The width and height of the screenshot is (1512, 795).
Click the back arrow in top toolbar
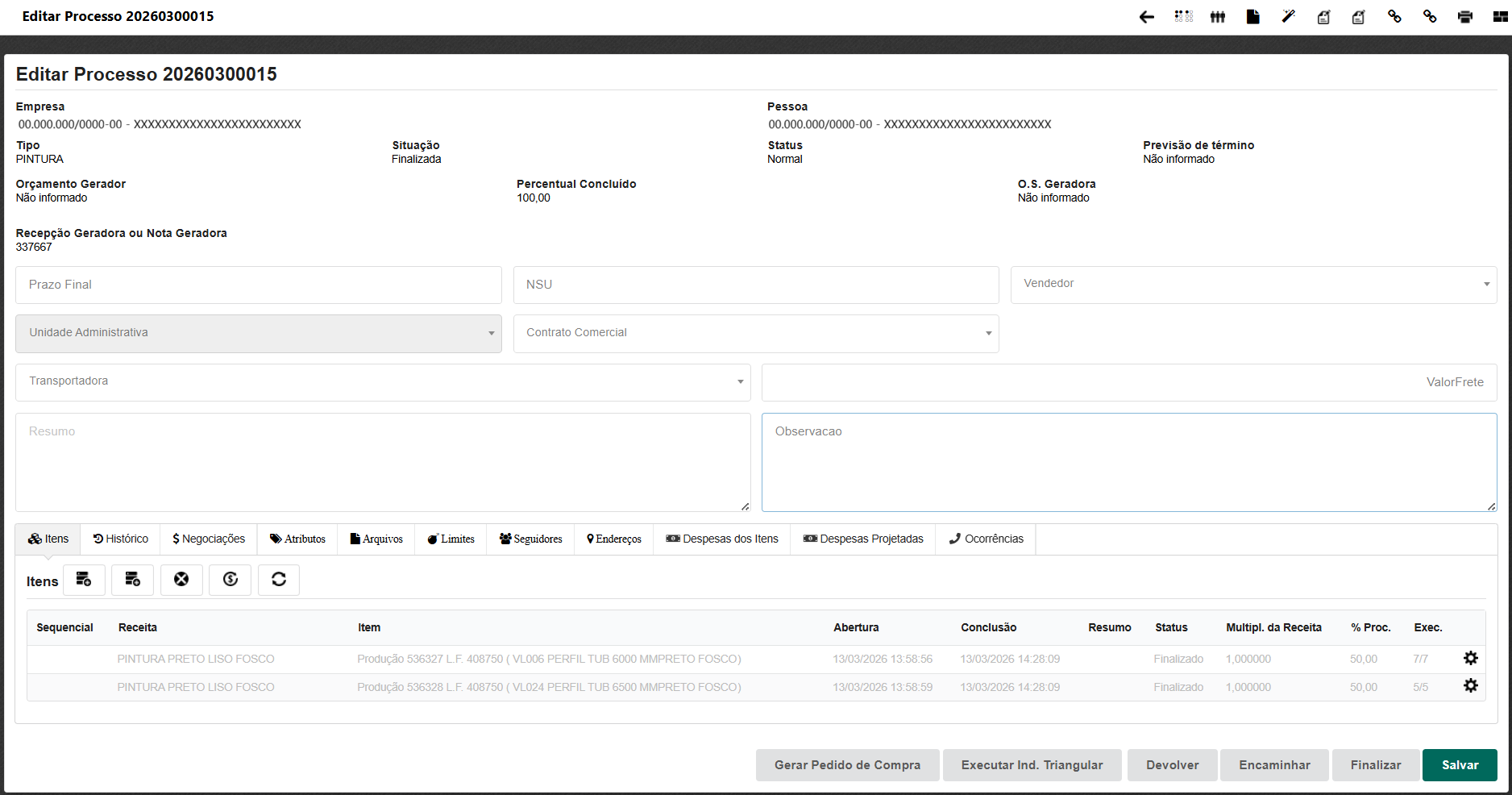point(1146,17)
